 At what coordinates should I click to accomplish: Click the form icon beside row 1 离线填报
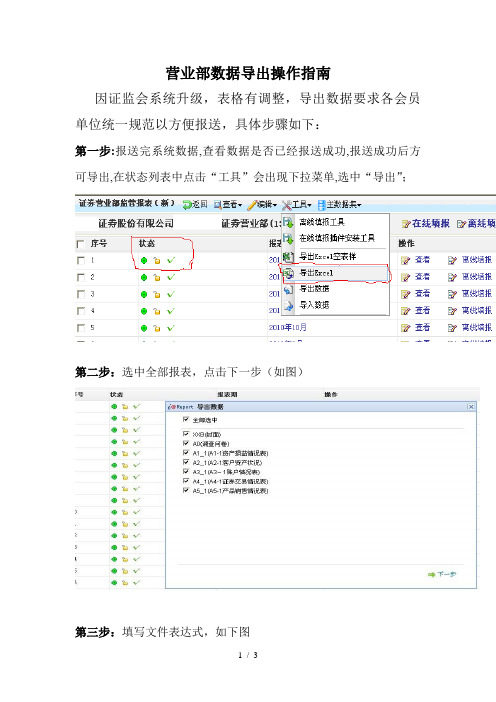452,260
